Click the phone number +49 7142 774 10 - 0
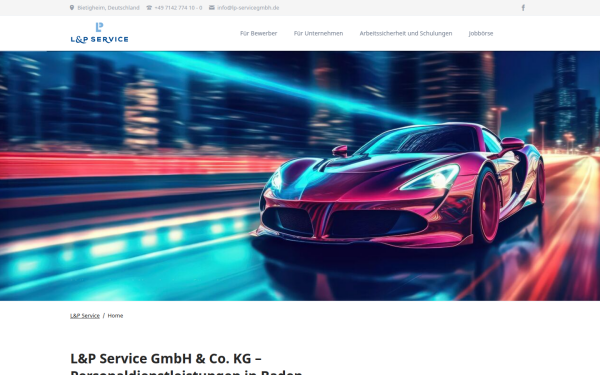 click(178, 8)
